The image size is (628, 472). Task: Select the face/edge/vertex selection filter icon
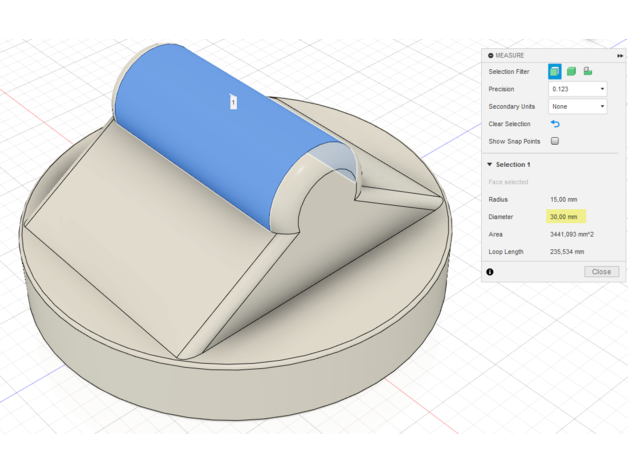coord(554,71)
